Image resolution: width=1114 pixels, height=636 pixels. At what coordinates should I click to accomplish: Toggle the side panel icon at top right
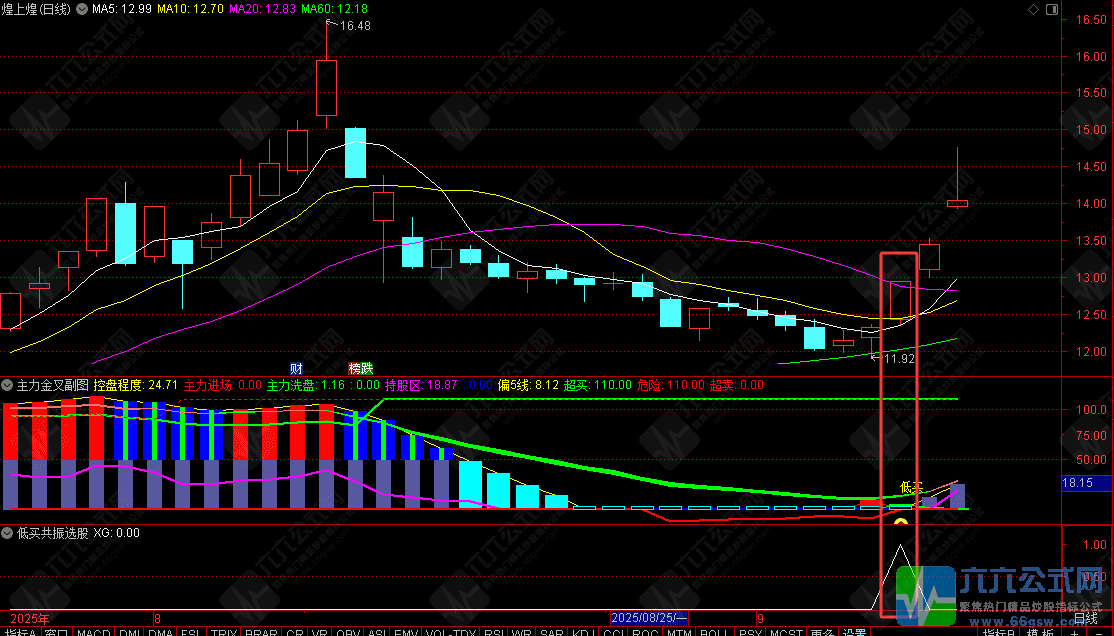point(1052,9)
